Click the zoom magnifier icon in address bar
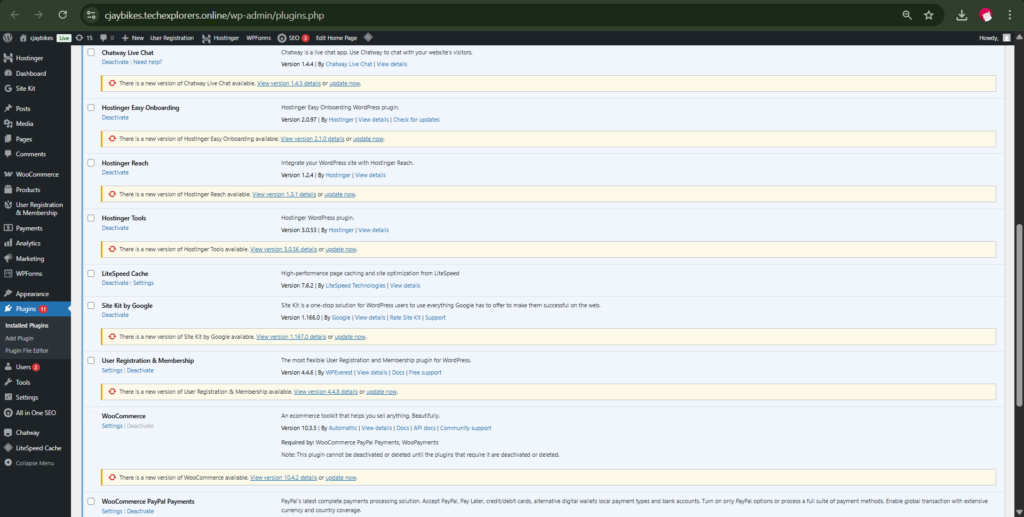Screen dimensions: 1024x517 point(906,15)
